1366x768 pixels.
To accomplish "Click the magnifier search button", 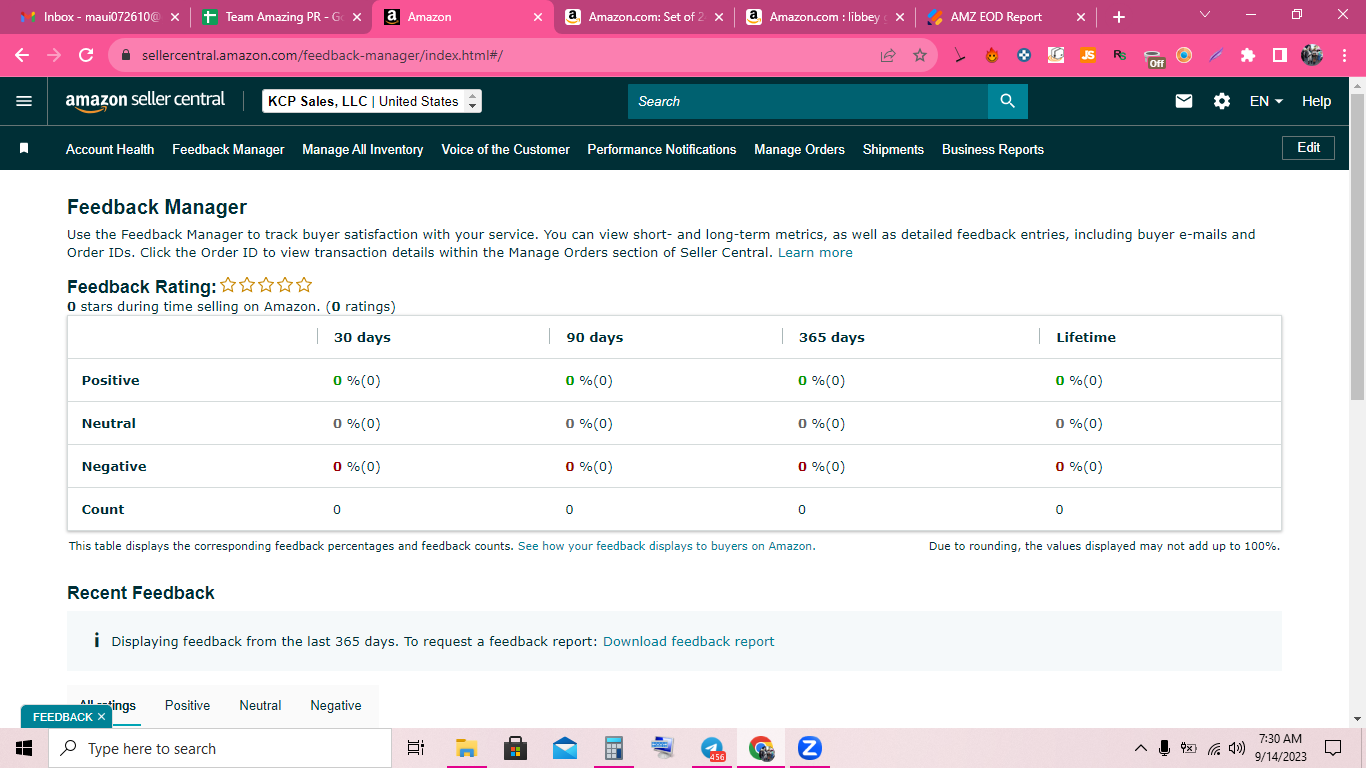I will point(1007,101).
